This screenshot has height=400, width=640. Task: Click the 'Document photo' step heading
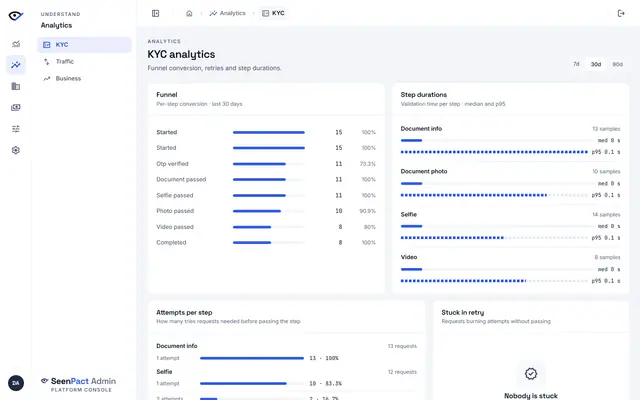(424, 171)
